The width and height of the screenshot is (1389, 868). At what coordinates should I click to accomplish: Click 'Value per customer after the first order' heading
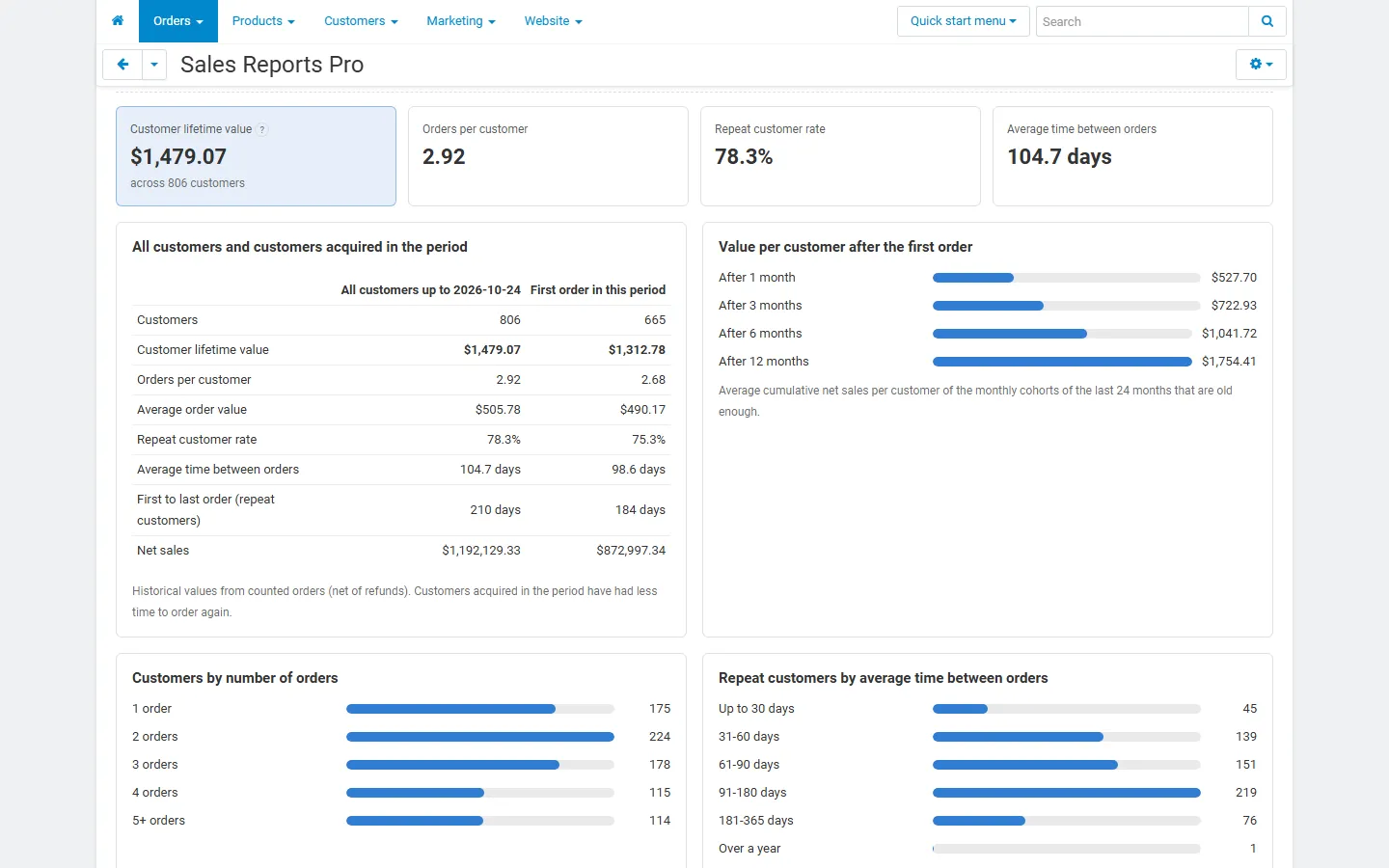pyautogui.click(x=846, y=247)
